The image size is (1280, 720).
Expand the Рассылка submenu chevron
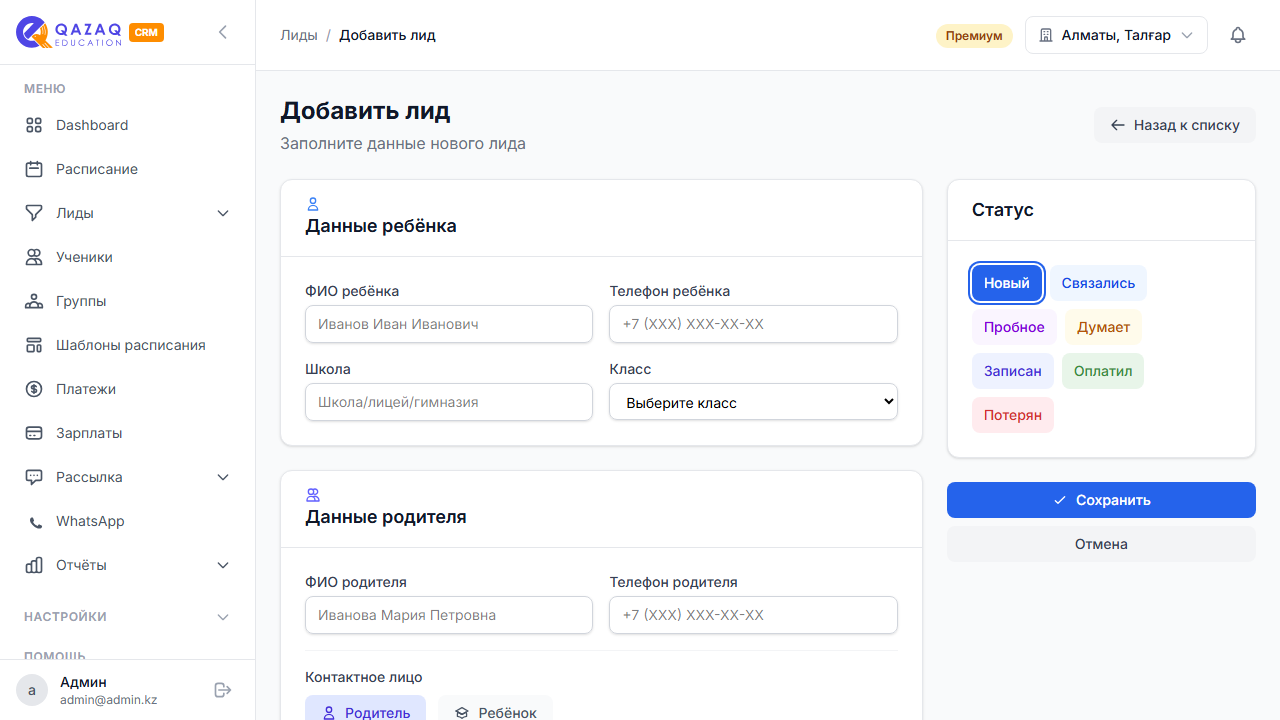coord(223,477)
